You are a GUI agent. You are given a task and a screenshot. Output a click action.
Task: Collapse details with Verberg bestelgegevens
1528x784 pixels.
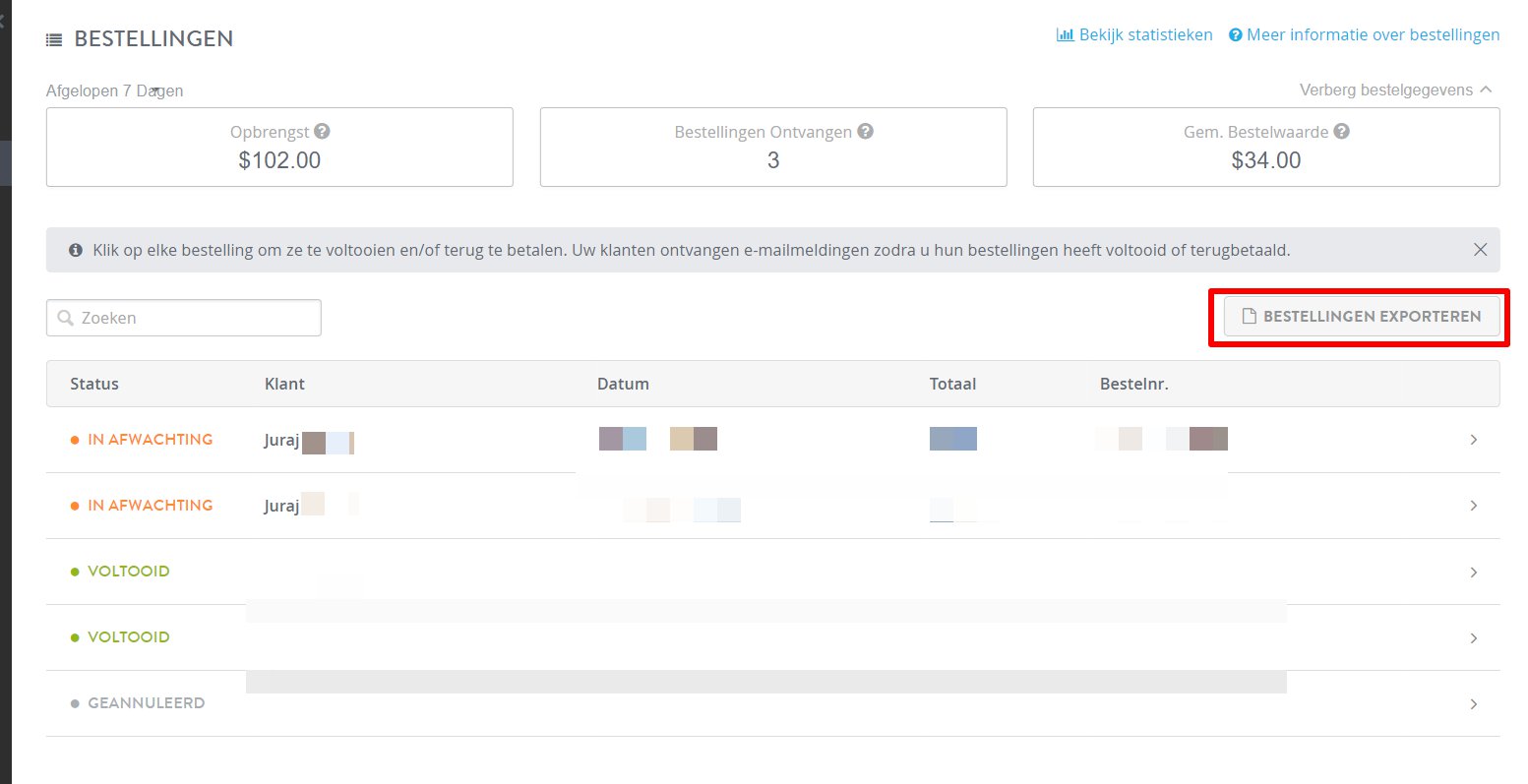coord(1395,90)
